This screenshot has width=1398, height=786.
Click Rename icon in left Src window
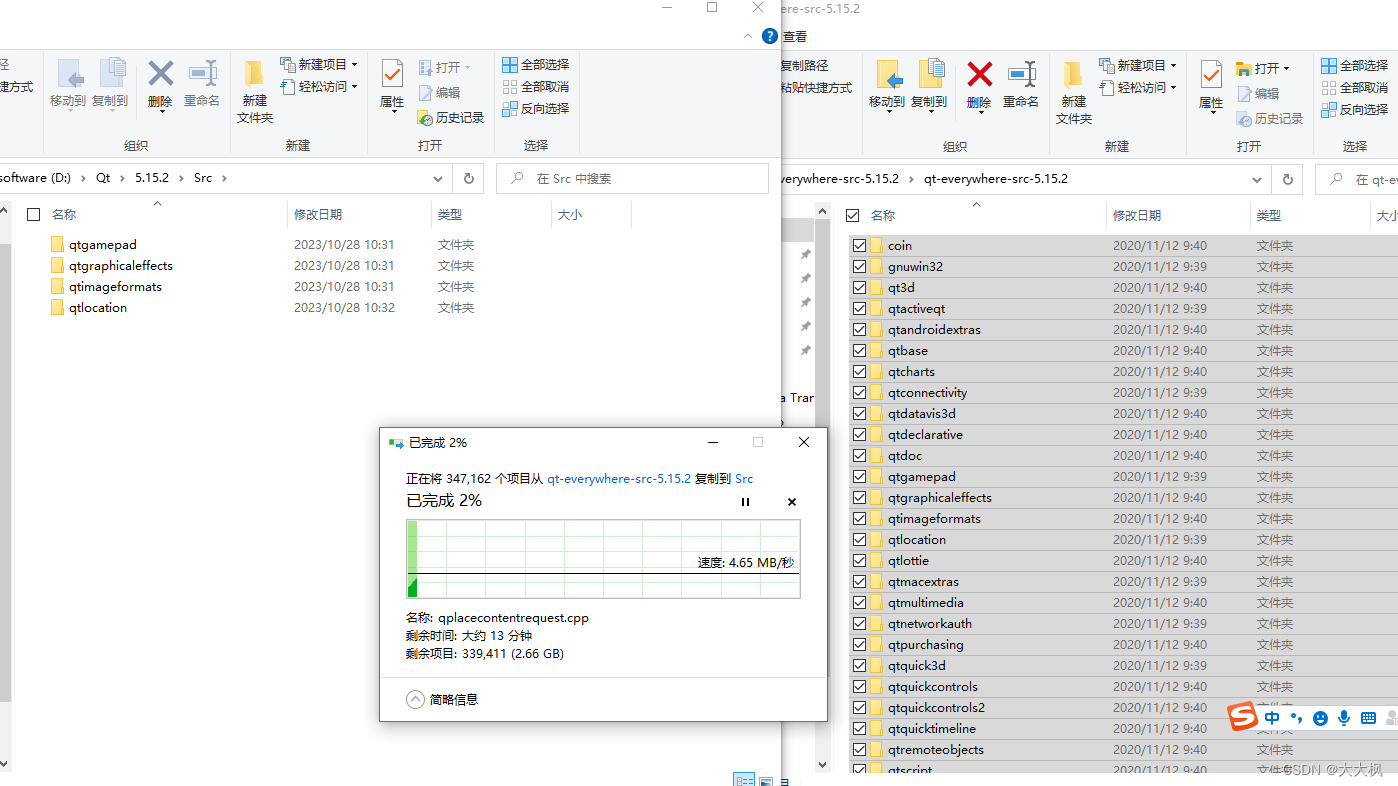pyautogui.click(x=202, y=74)
